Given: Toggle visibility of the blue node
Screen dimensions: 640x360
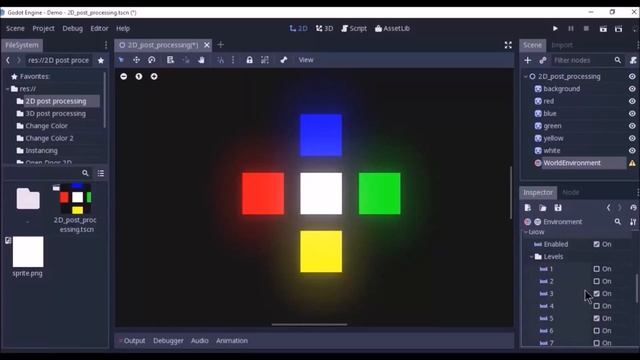Looking at the screenshot, I should pyautogui.click(x=632, y=113).
